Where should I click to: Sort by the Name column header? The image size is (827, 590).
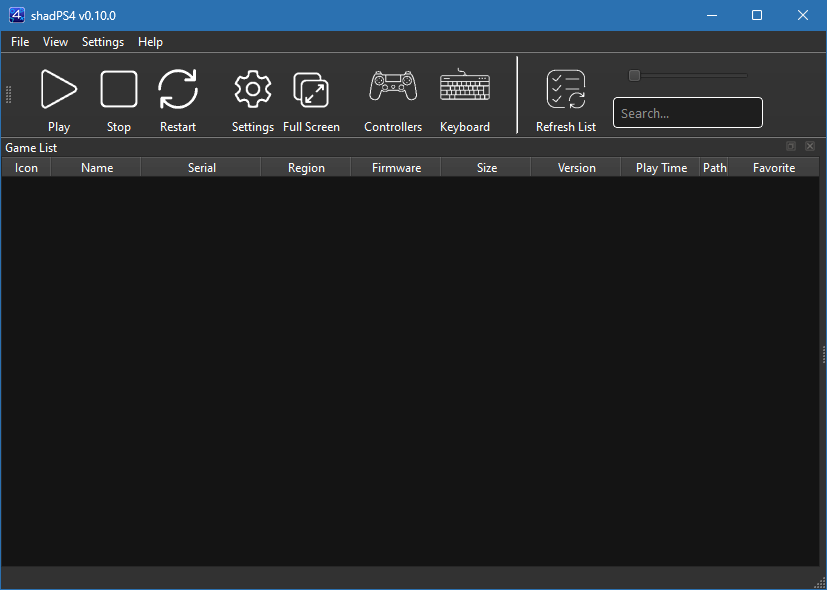[97, 168]
